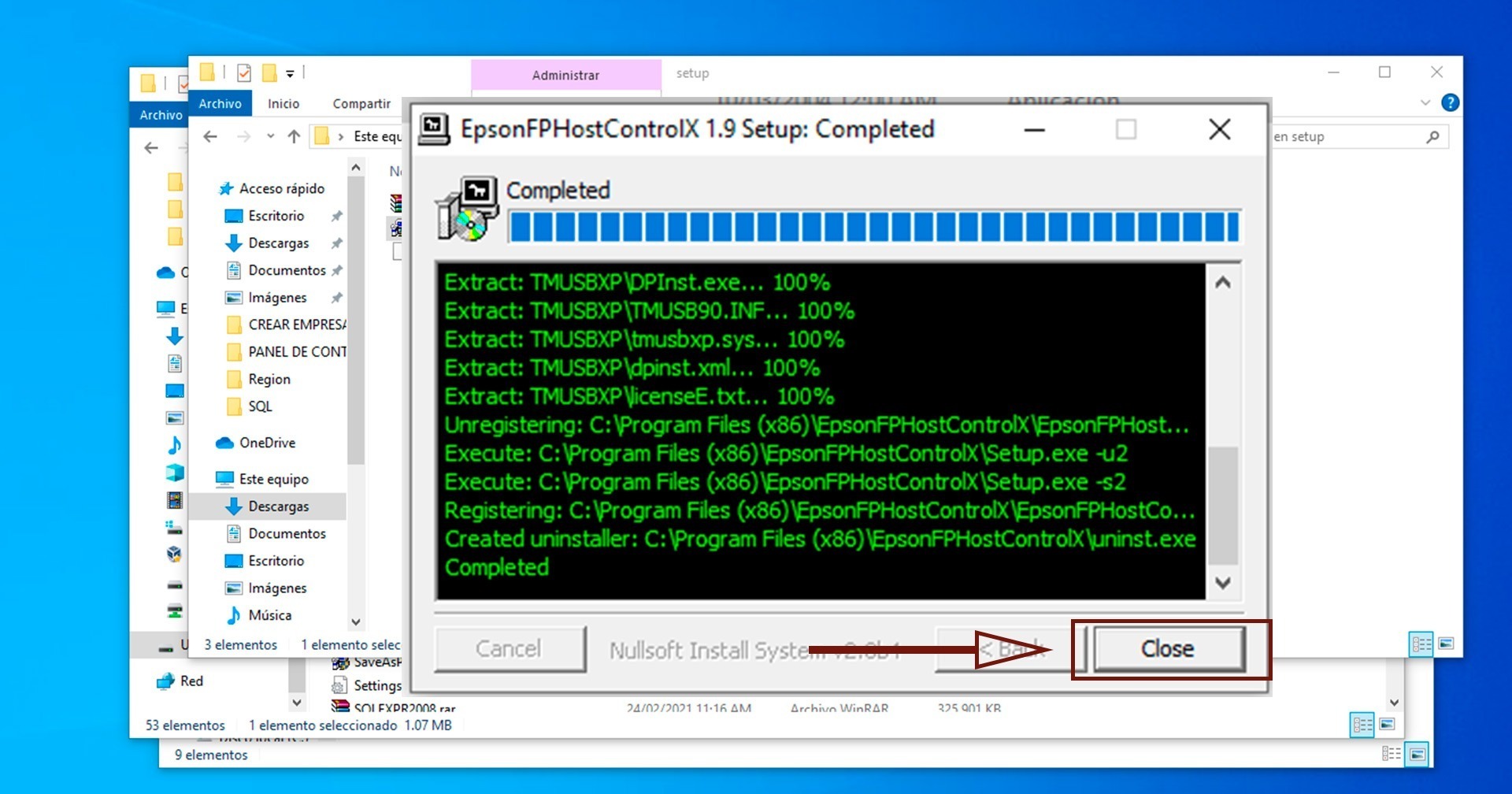1512x794 pixels.
Task: Click the Completed installation progress bar
Action: 873,227
